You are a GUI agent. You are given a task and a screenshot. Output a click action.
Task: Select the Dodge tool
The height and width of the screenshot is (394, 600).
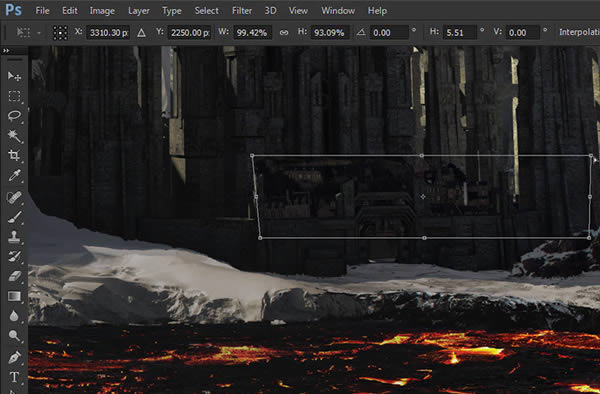pos(15,335)
